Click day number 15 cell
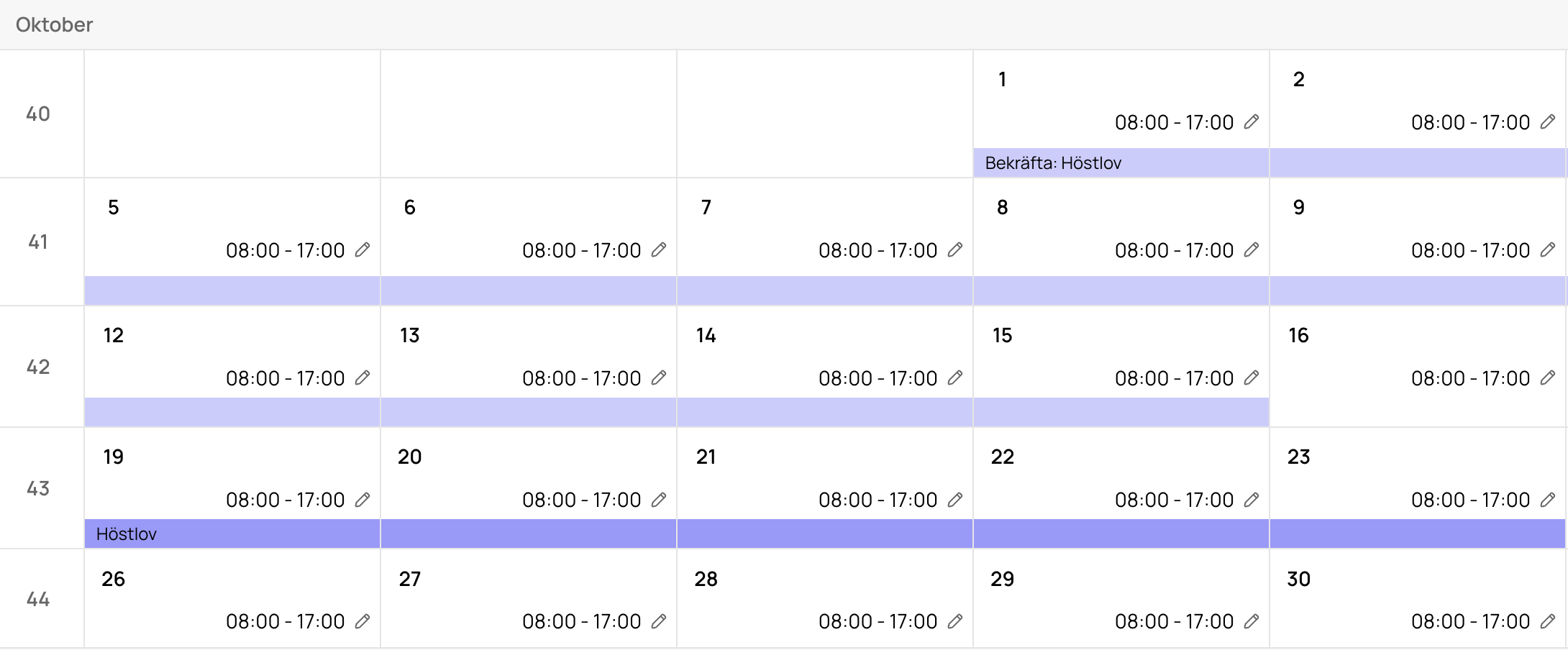The width and height of the screenshot is (1568, 650). [1002, 335]
